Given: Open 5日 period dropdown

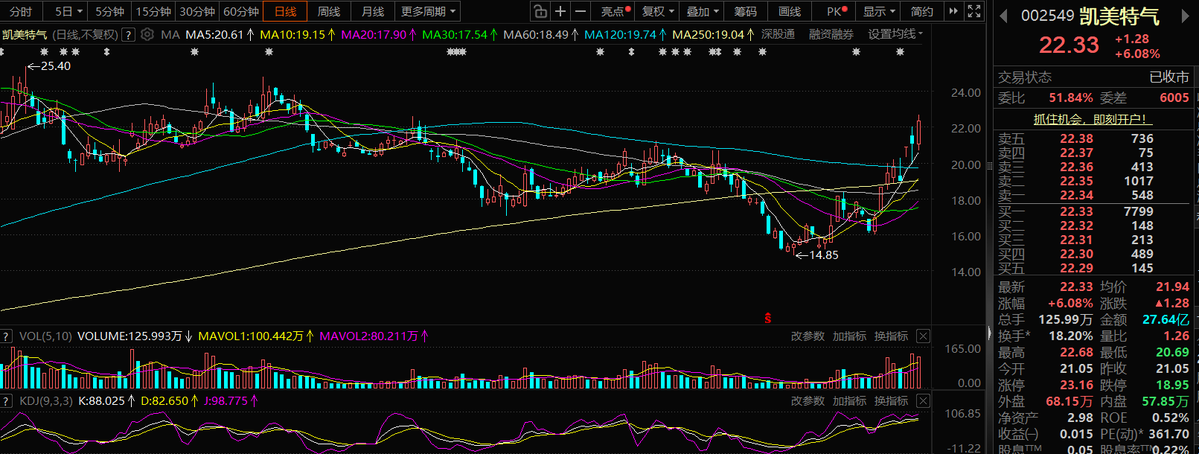Looking at the screenshot, I should pyautogui.click(x=63, y=11).
